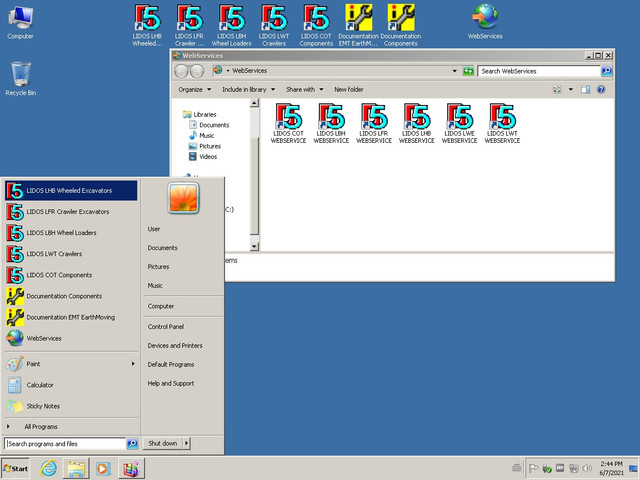The height and width of the screenshot is (480, 640).
Task: Open the Share with dropdown
Action: tap(304, 89)
